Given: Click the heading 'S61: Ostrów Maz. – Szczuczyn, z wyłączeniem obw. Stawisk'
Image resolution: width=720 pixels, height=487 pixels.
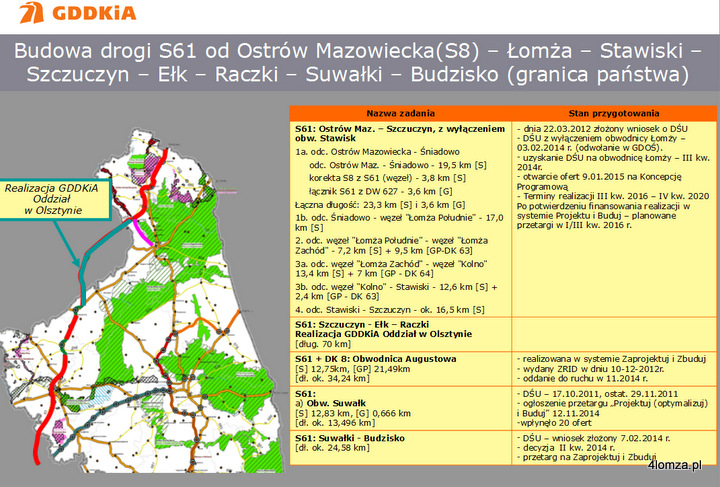Looking at the screenshot, I should (400, 134).
